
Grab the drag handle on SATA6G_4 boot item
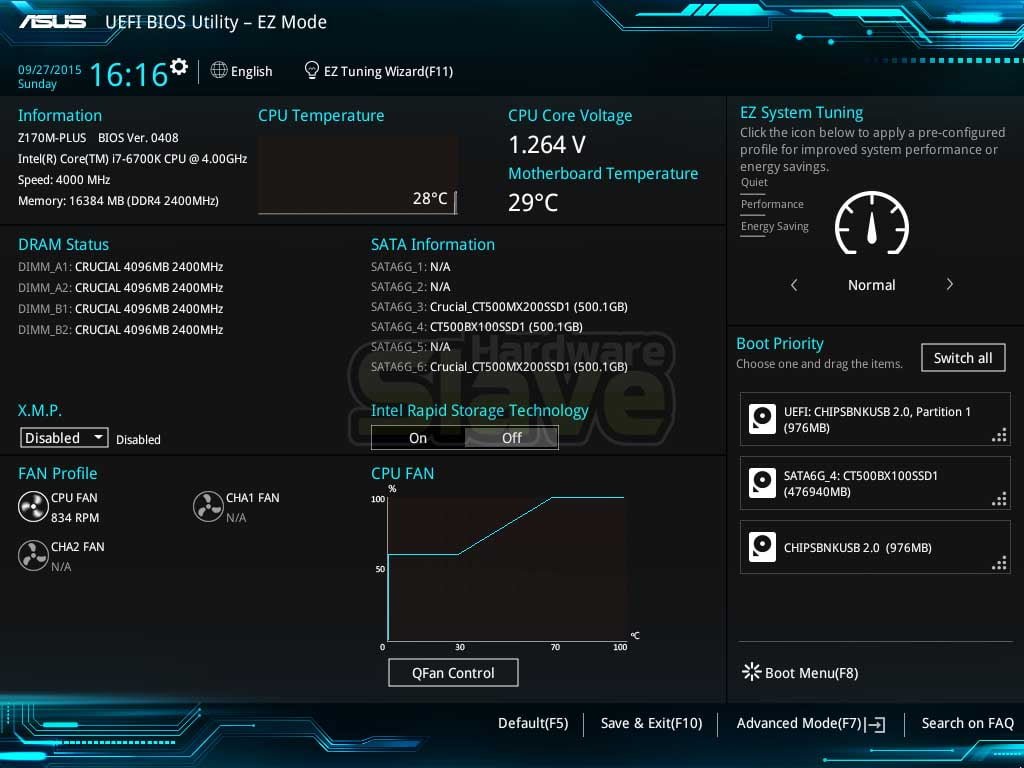click(x=999, y=500)
